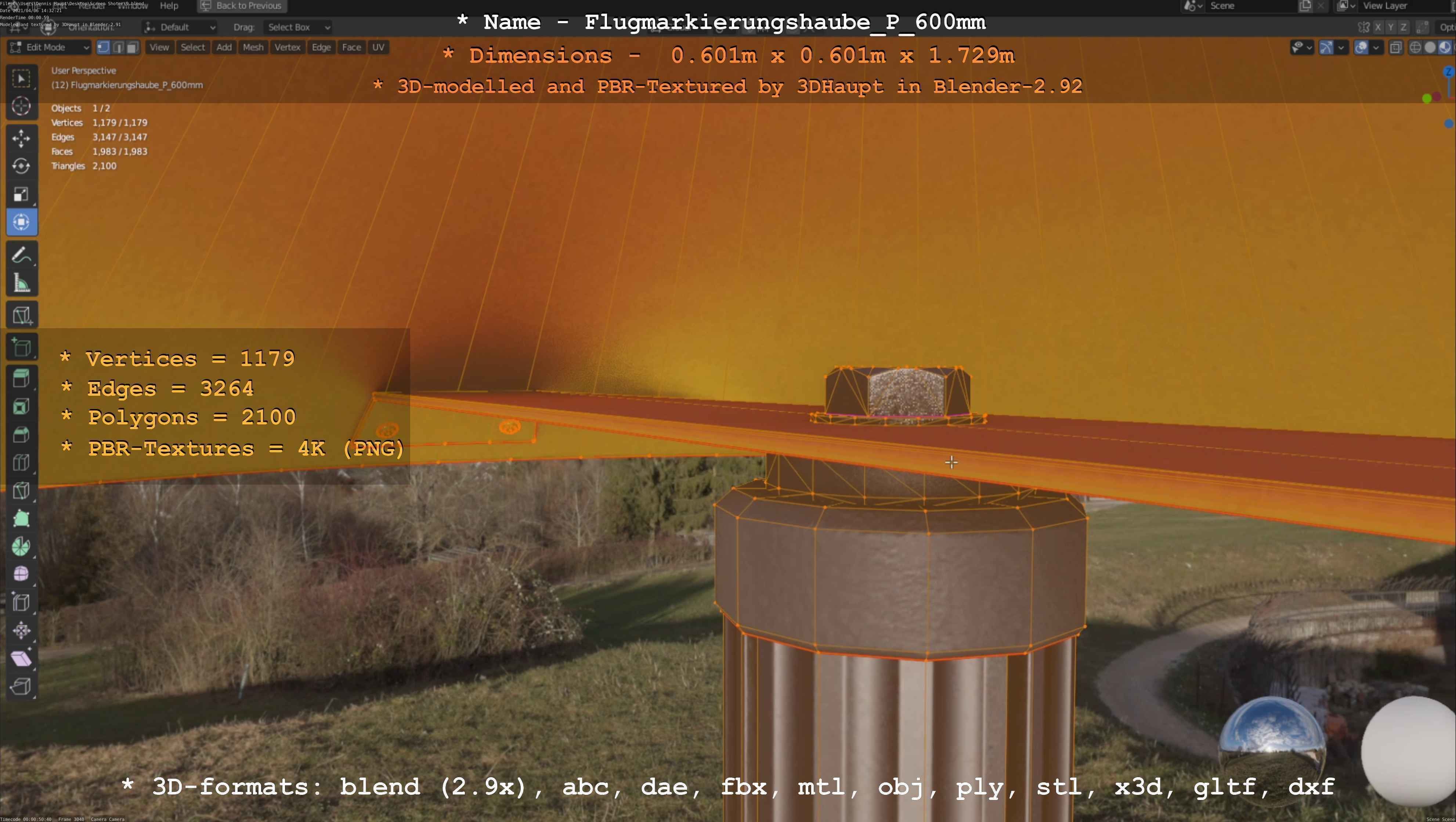This screenshot has height=822, width=1456.
Task: Open object visibility and selectability dropdown
Action: [1302, 47]
